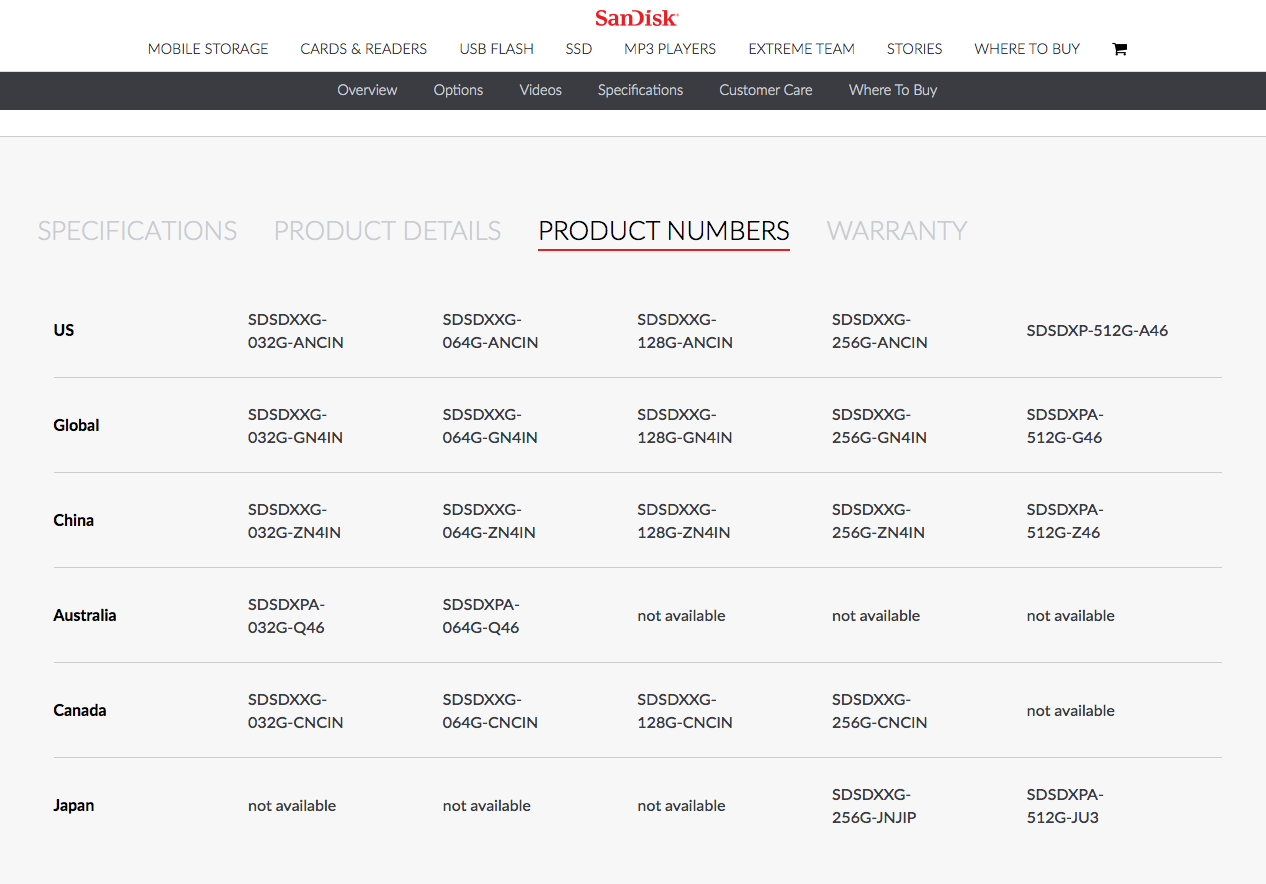Select product number SDSDXXG-128G-ZN4IN
1266x884 pixels.
pyautogui.click(x=684, y=521)
